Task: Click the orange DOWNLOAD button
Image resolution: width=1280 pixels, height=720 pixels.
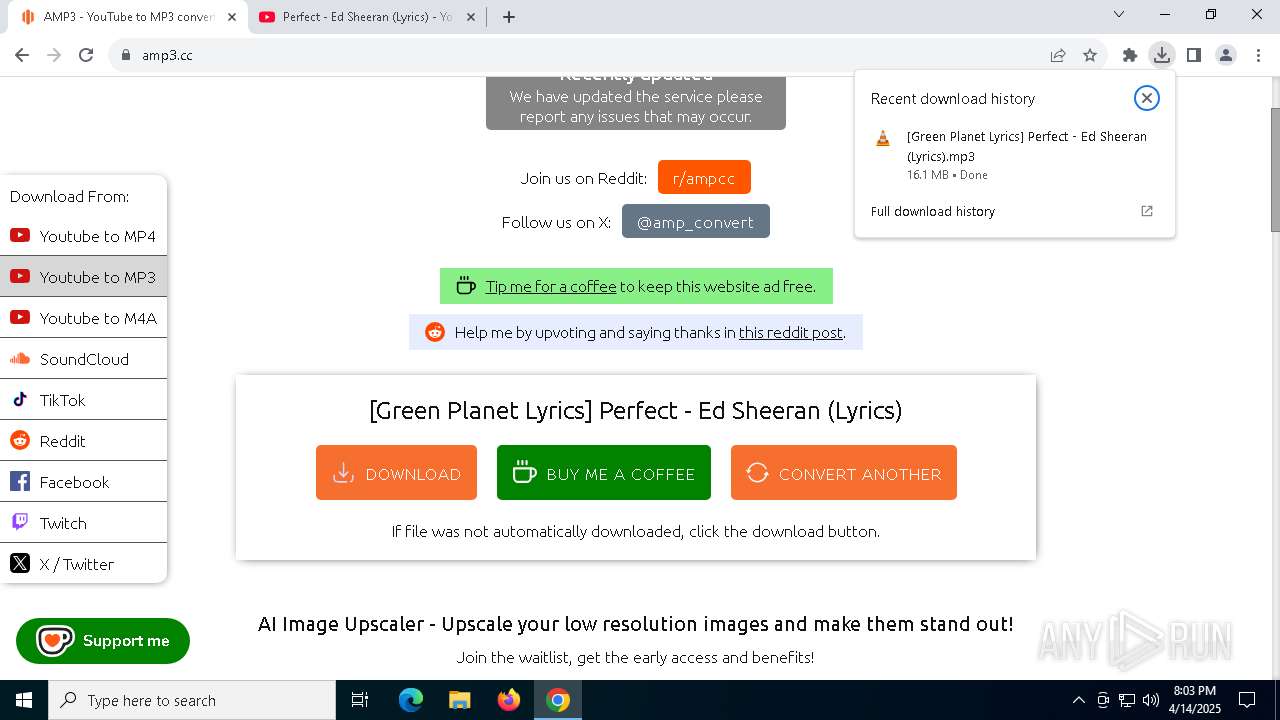Action: [x=396, y=473]
